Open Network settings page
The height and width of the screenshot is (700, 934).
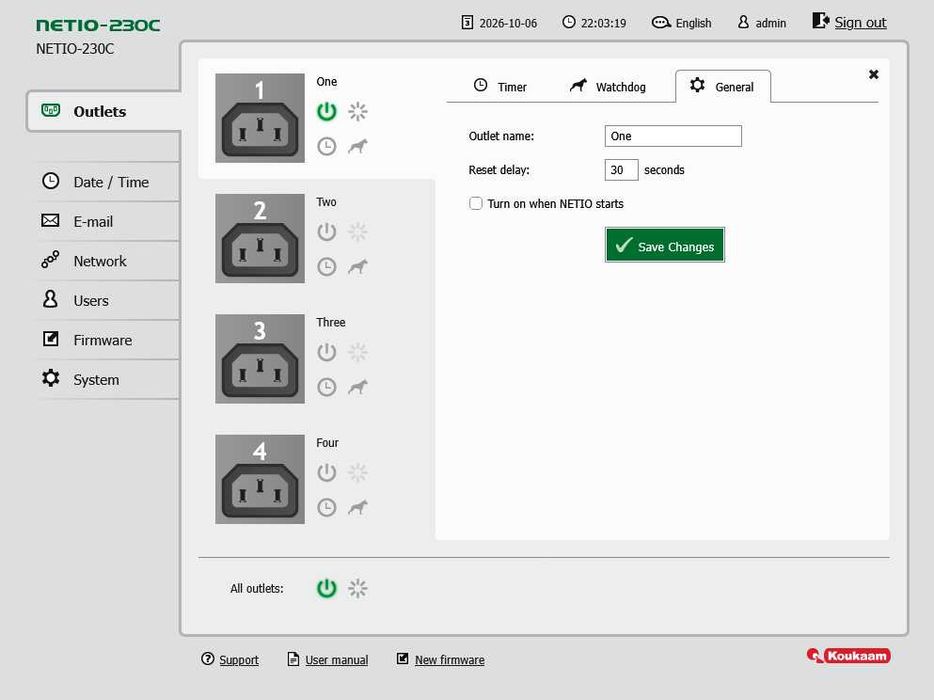point(108,261)
